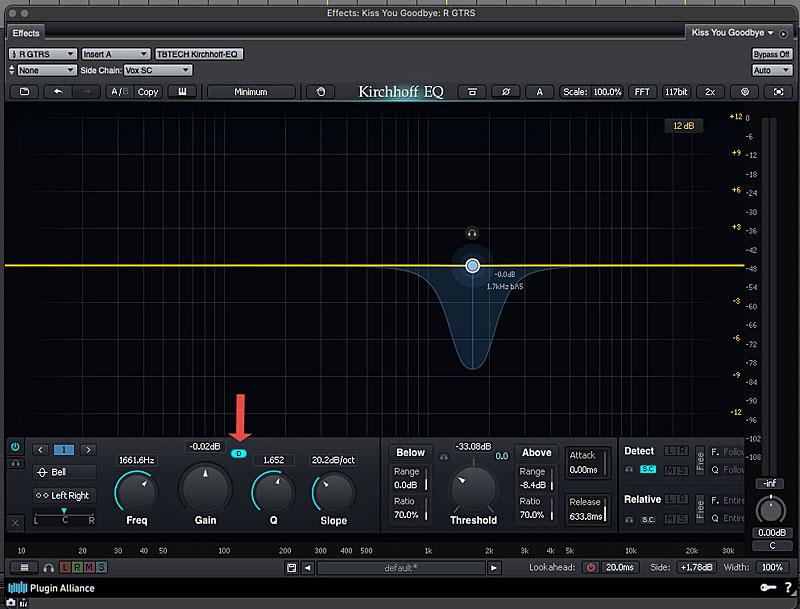The image size is (800, 609).
Task: Open the Bell filter type selector
Action: click(x=64, y=472)
